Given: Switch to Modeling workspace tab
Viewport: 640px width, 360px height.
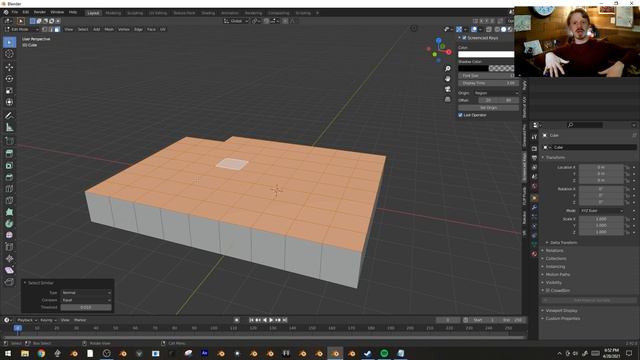Looking at the screenshot, I should 113,13.
